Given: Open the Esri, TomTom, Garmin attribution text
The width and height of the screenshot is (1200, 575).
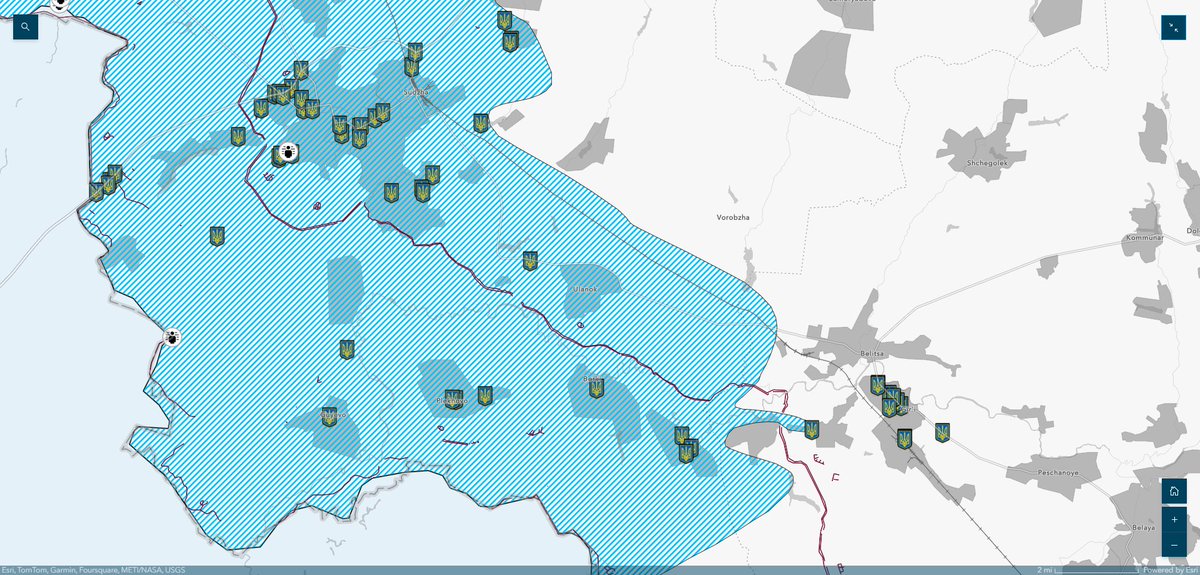Looking at the screenshot, I should [93, 570].
